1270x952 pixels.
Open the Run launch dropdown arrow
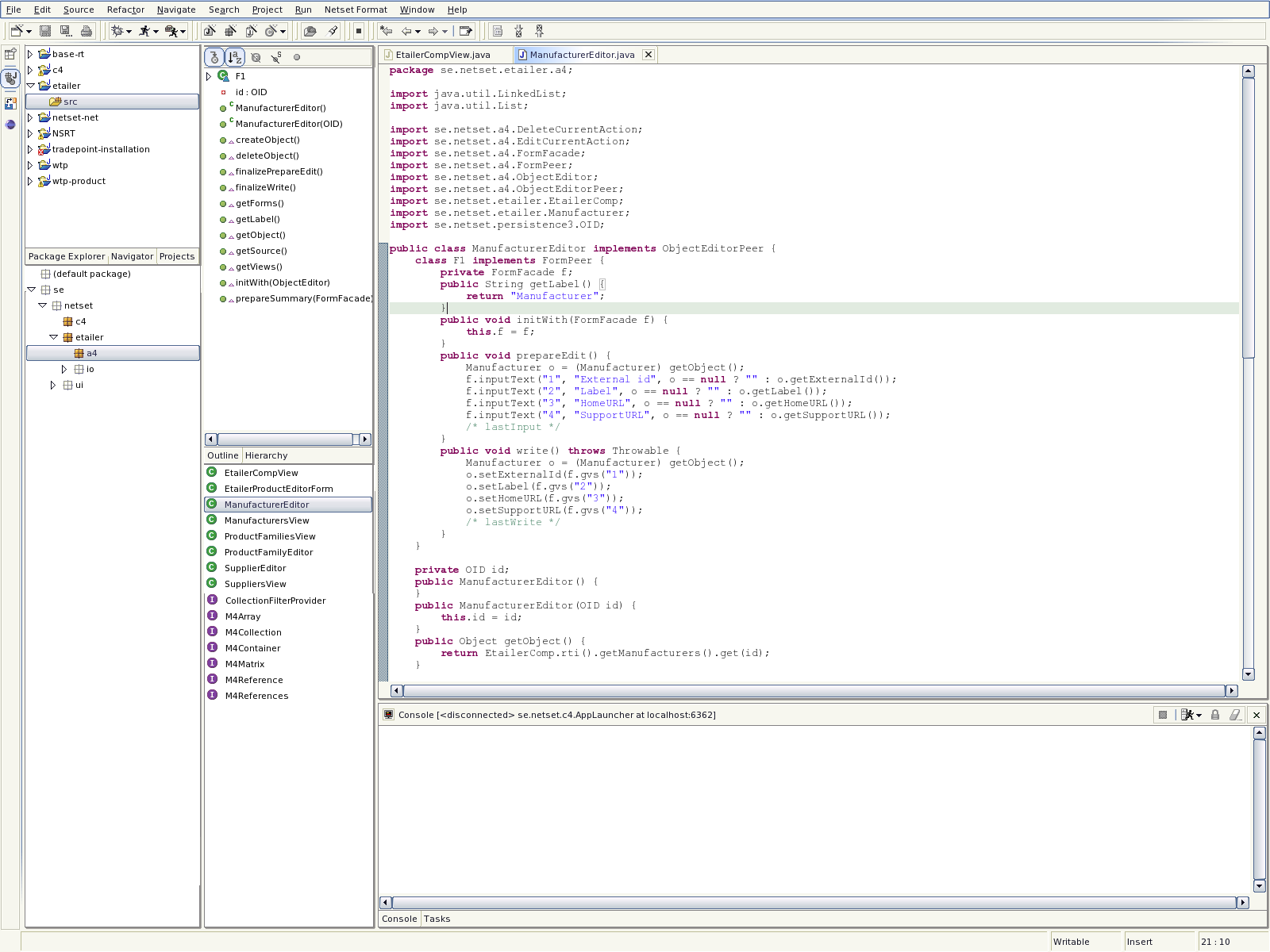pyautogui.click(x=156, y=32)
